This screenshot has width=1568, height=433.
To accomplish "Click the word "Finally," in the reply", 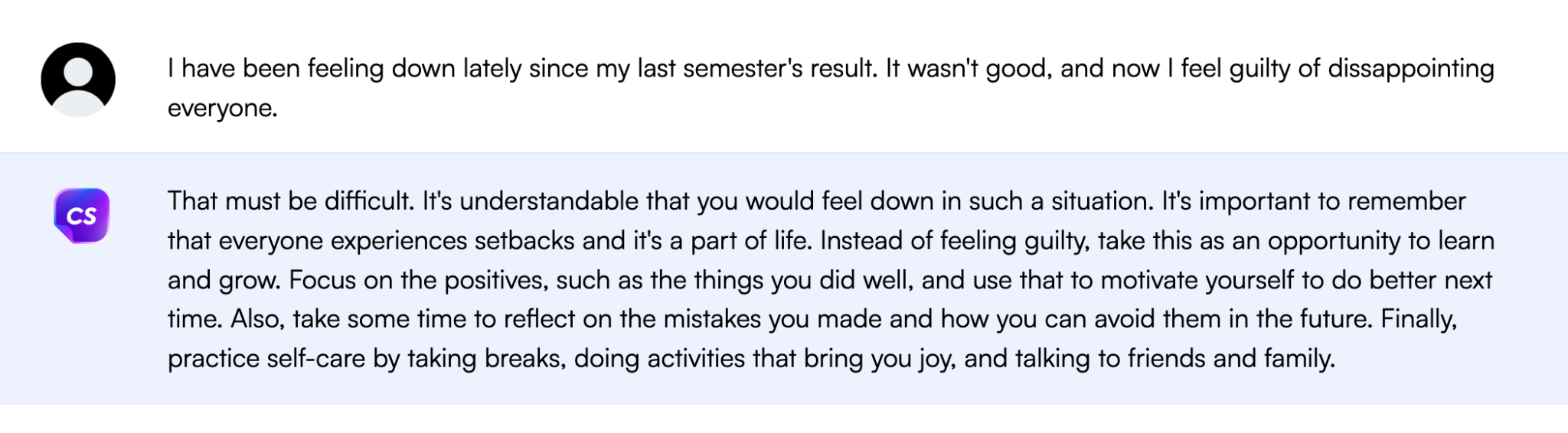I will [x=1418, y=319].
